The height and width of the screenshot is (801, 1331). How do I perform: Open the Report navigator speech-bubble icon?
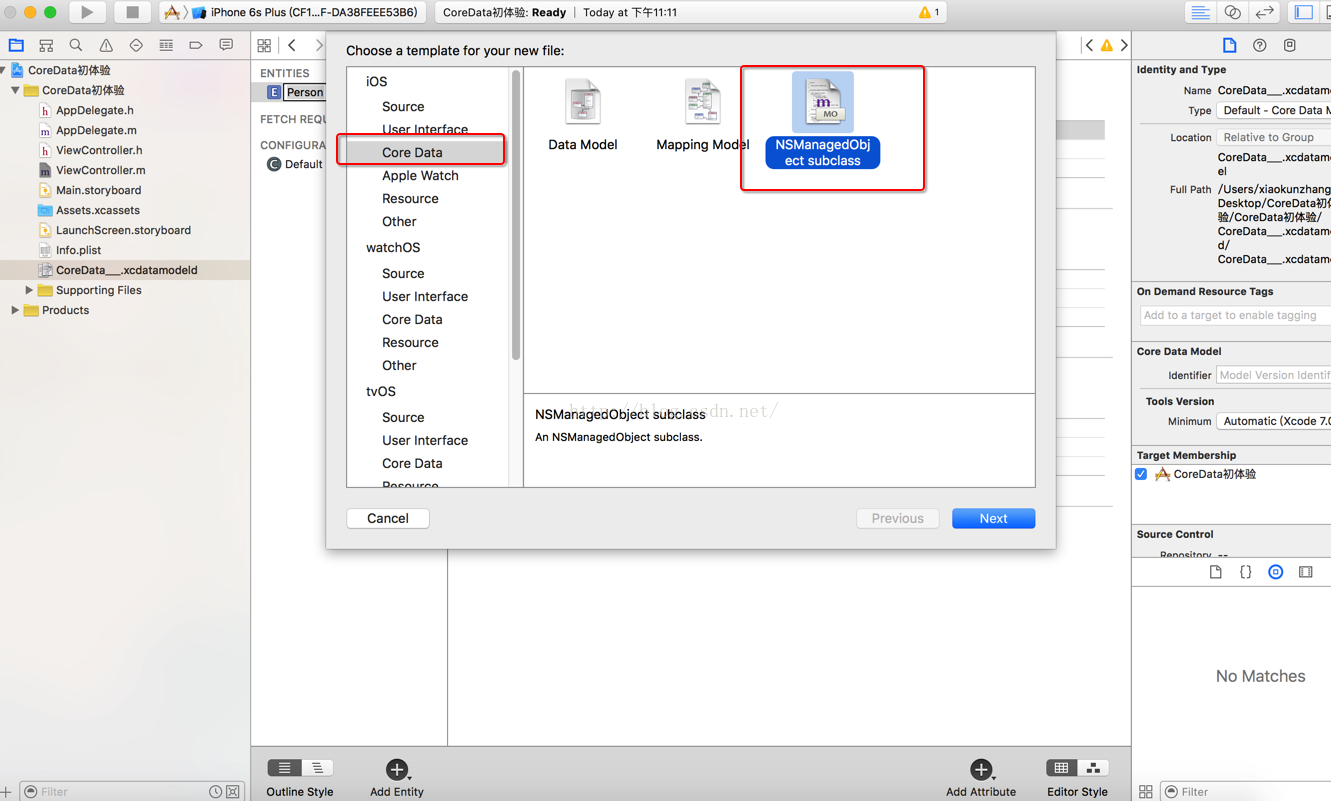(x=226, y=45)
